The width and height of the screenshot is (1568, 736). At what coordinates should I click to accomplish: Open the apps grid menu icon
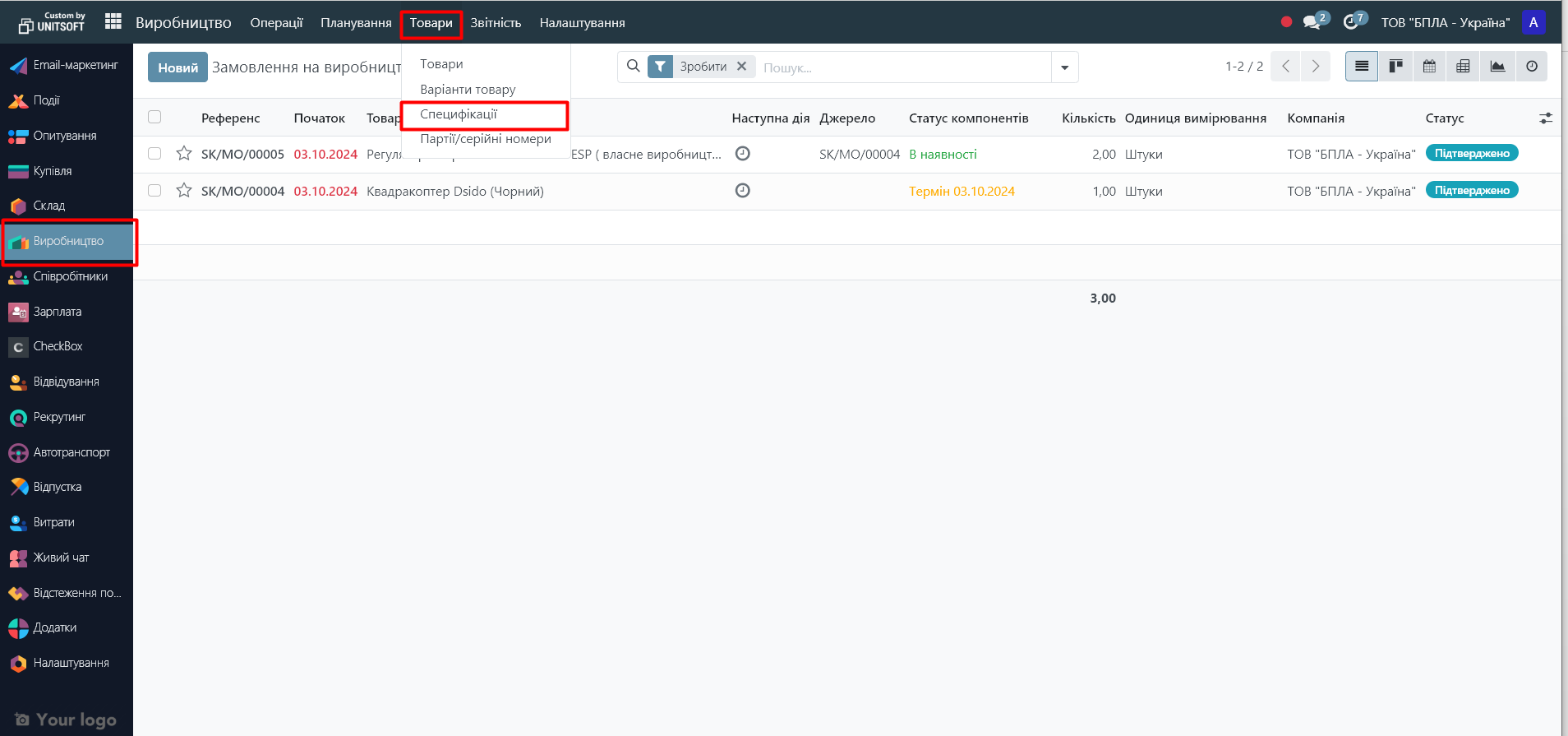[x=113, y=22]
